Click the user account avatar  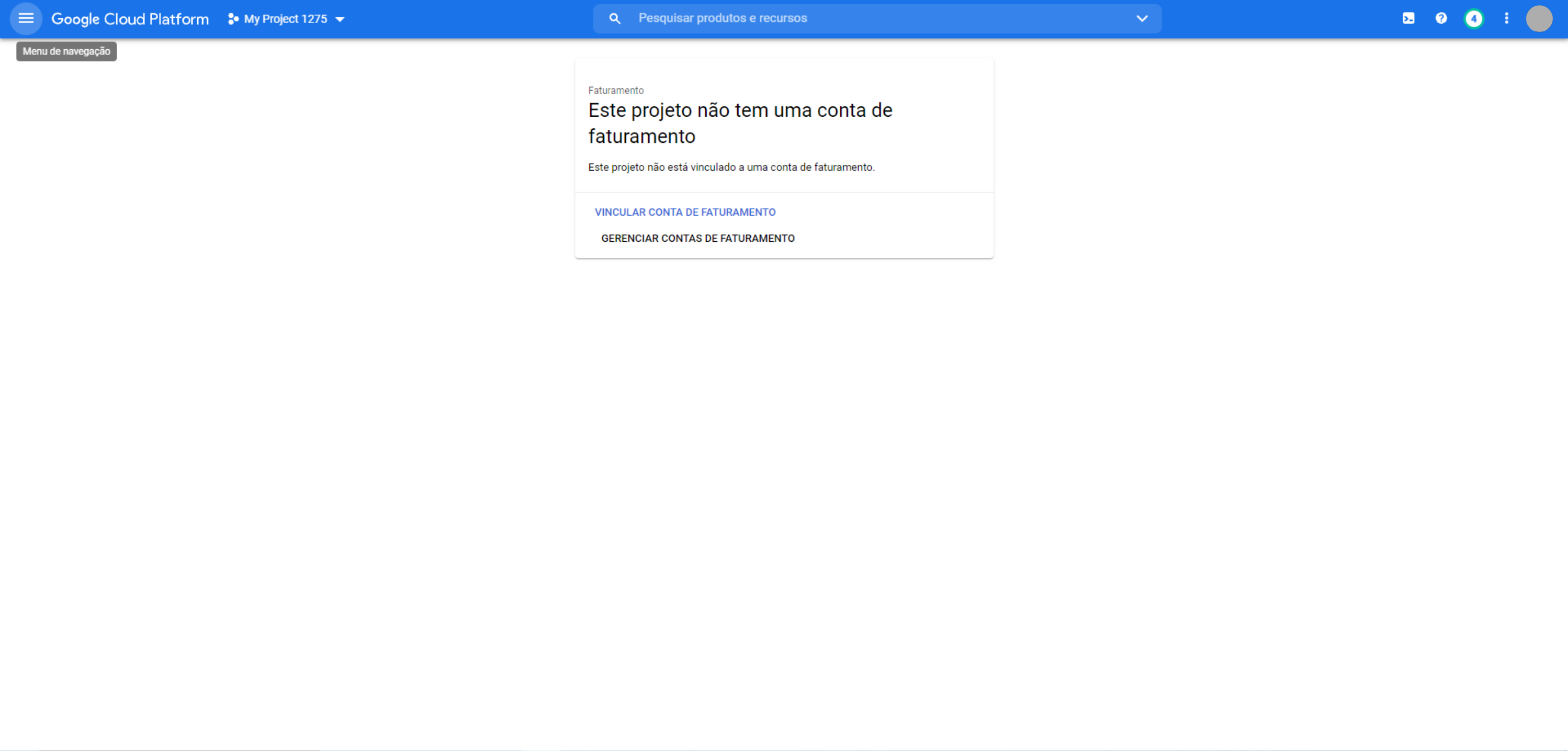point(1539,18)
